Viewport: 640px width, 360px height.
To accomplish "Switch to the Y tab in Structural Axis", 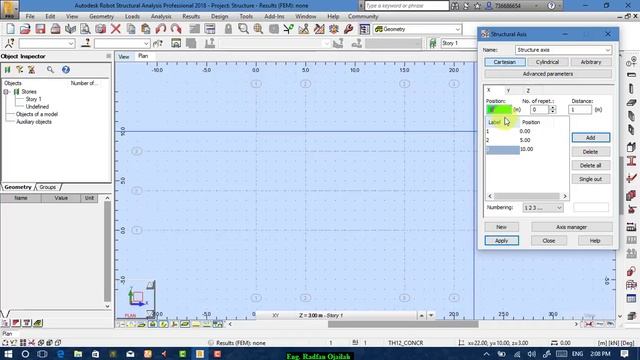I will 508,90.
